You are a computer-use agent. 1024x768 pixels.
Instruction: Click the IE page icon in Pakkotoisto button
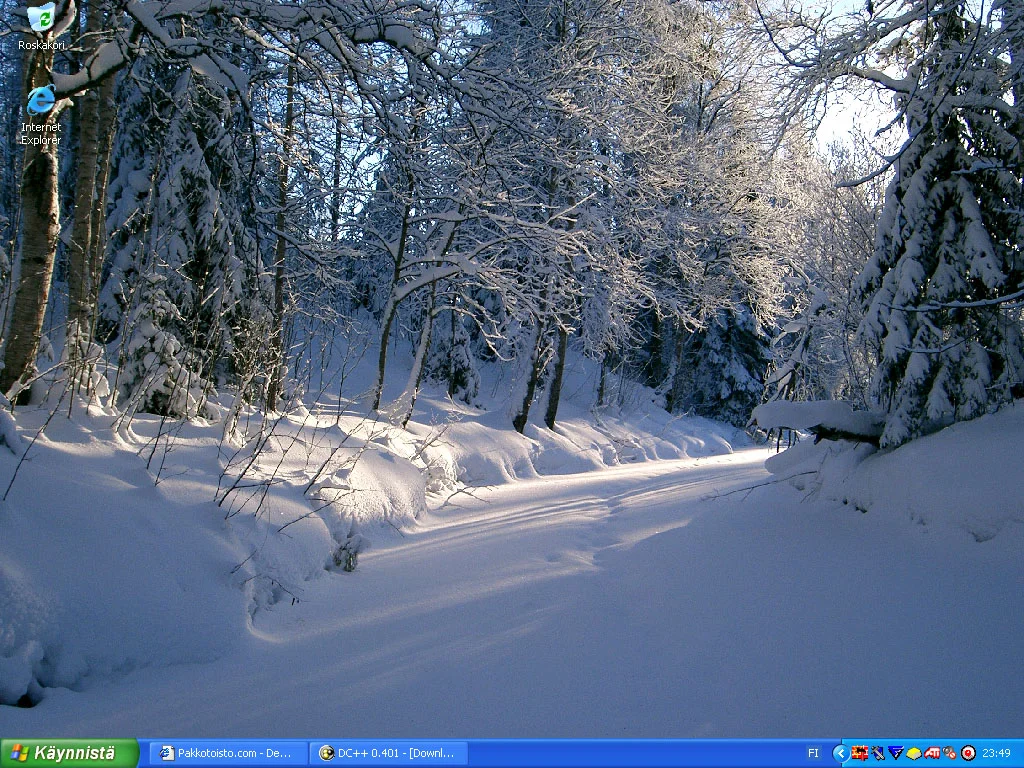[167, 753]
